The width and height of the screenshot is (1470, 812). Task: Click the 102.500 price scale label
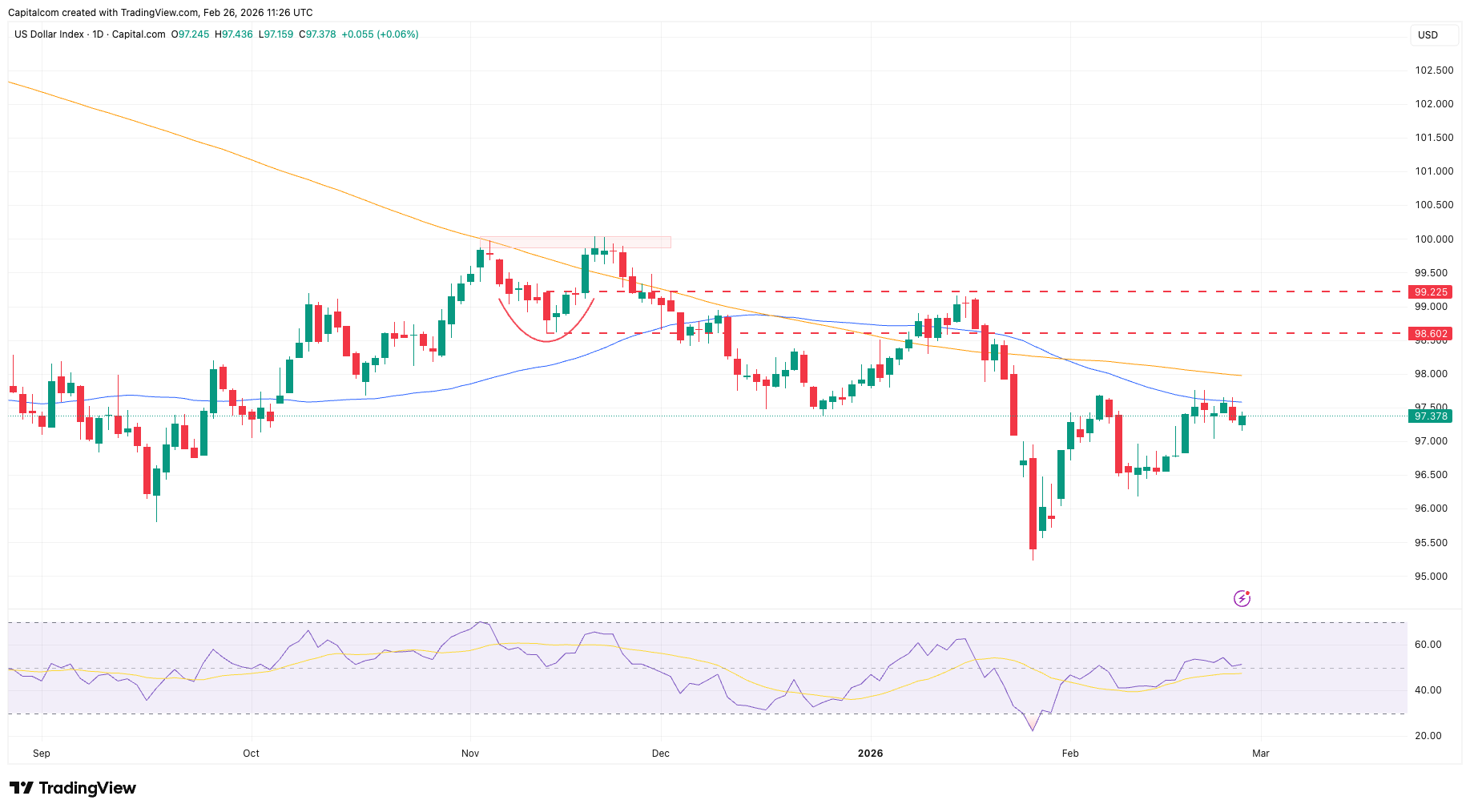1433,70
